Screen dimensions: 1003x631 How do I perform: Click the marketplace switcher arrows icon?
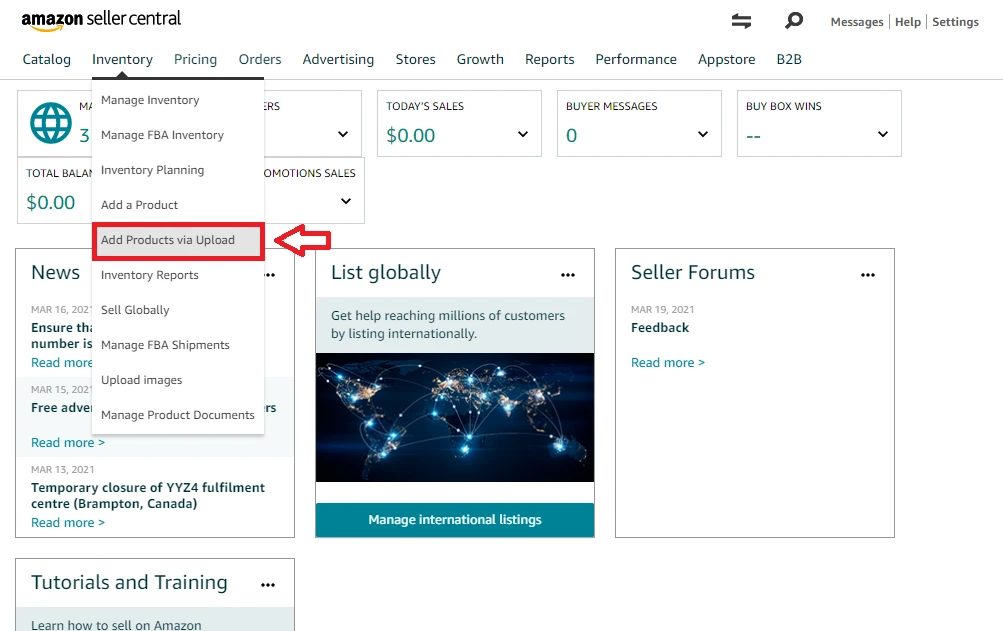click(741, 21)
